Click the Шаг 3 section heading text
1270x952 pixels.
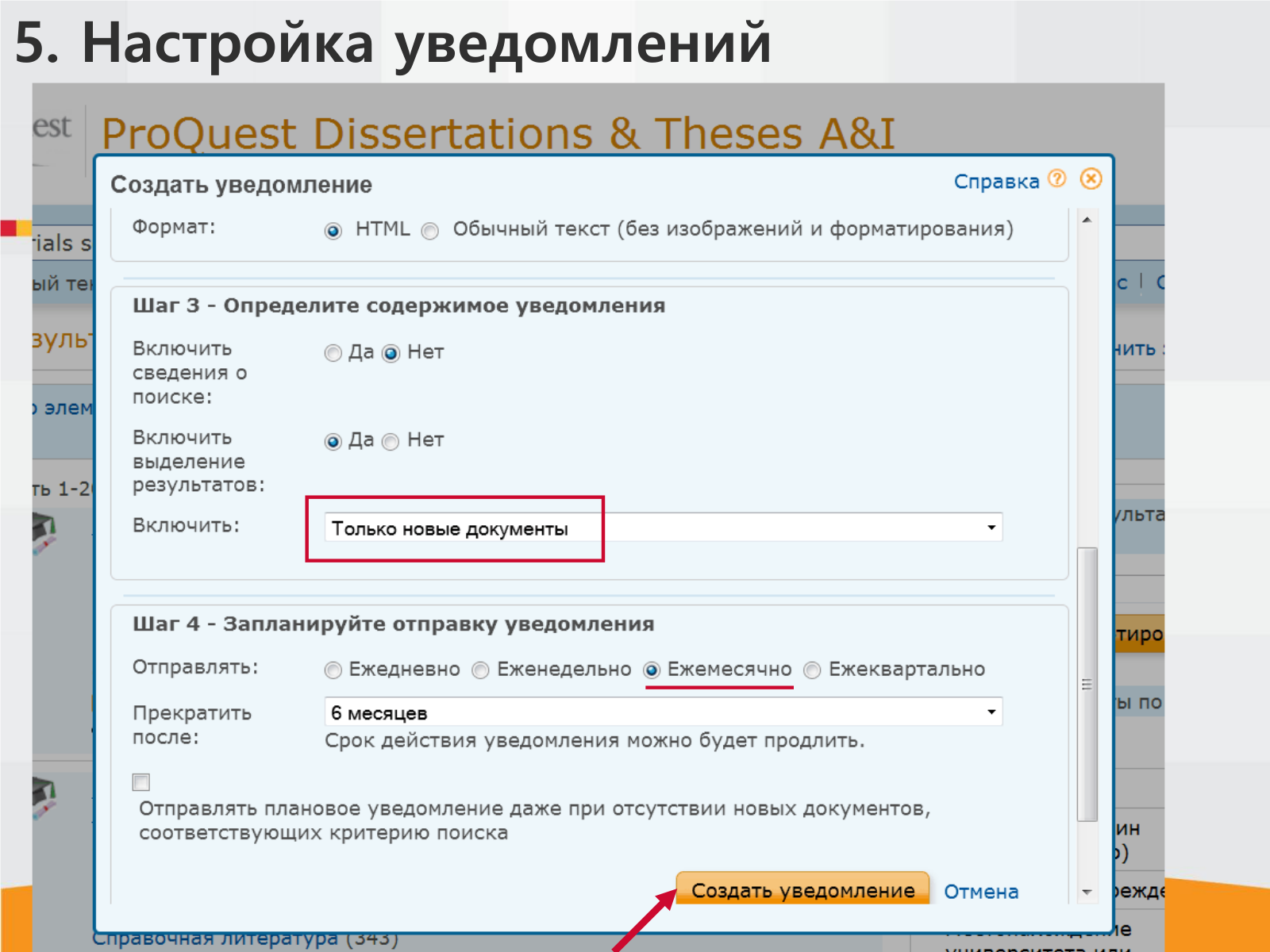tap(398, 305)
